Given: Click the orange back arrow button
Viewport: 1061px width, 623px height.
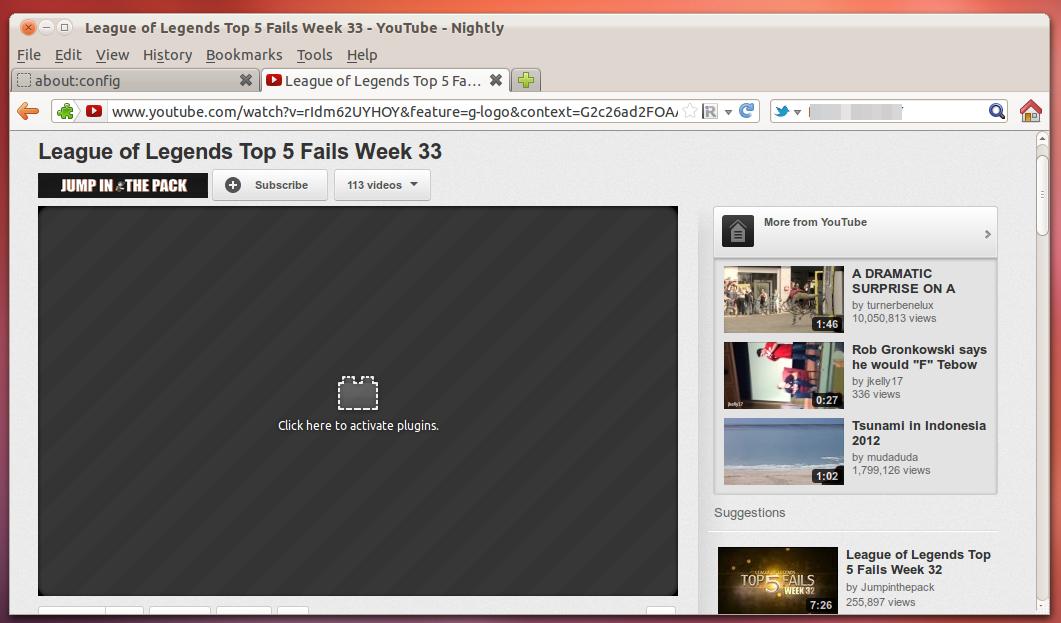Looking at the screenshot, I should tap(28, 111).
